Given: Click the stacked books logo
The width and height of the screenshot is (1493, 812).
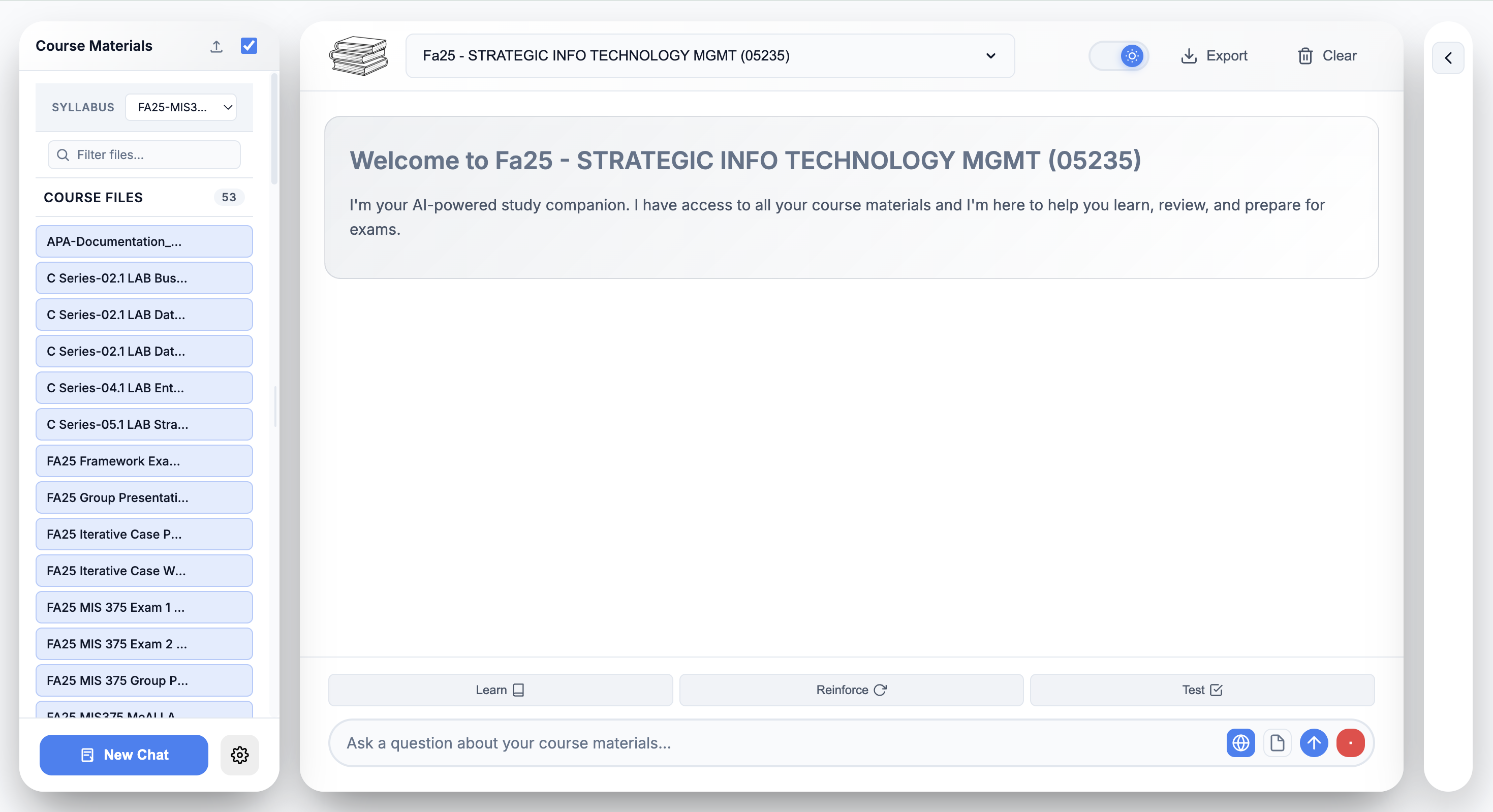Looking at the screenshot, I should tap(359, 55).
